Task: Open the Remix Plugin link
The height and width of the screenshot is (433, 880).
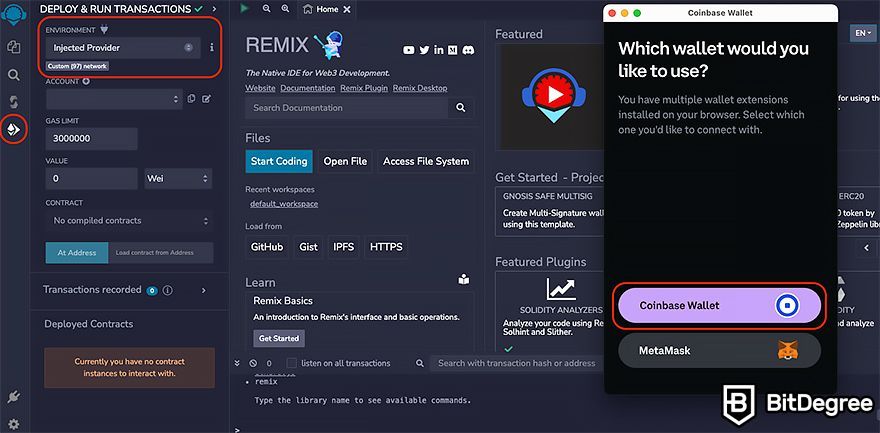Action: (x=364, y=88)
